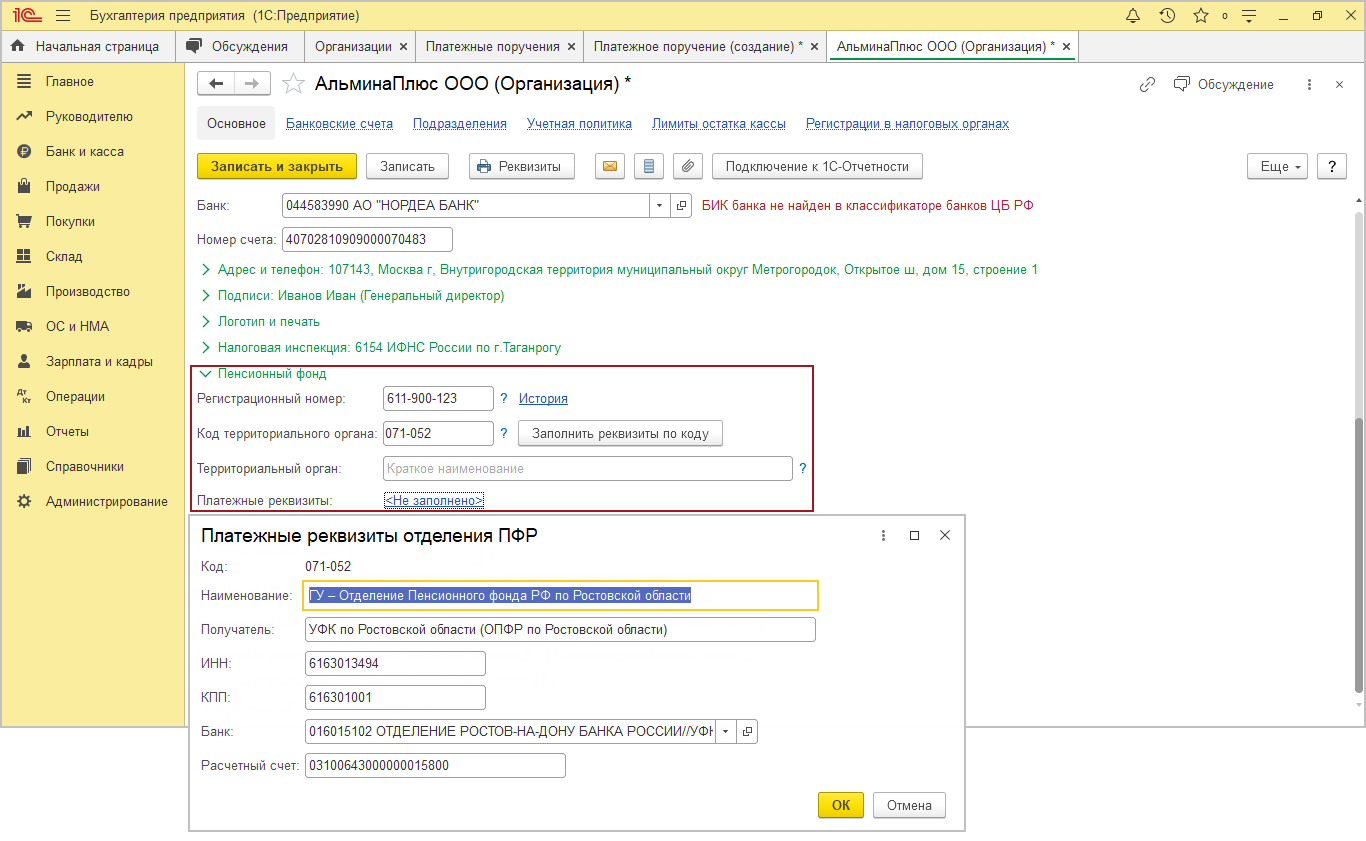The width and height of the screenshot is (1366, 841).
Task: Show hint for Территориальный орган field
Action: coord(803,468)
